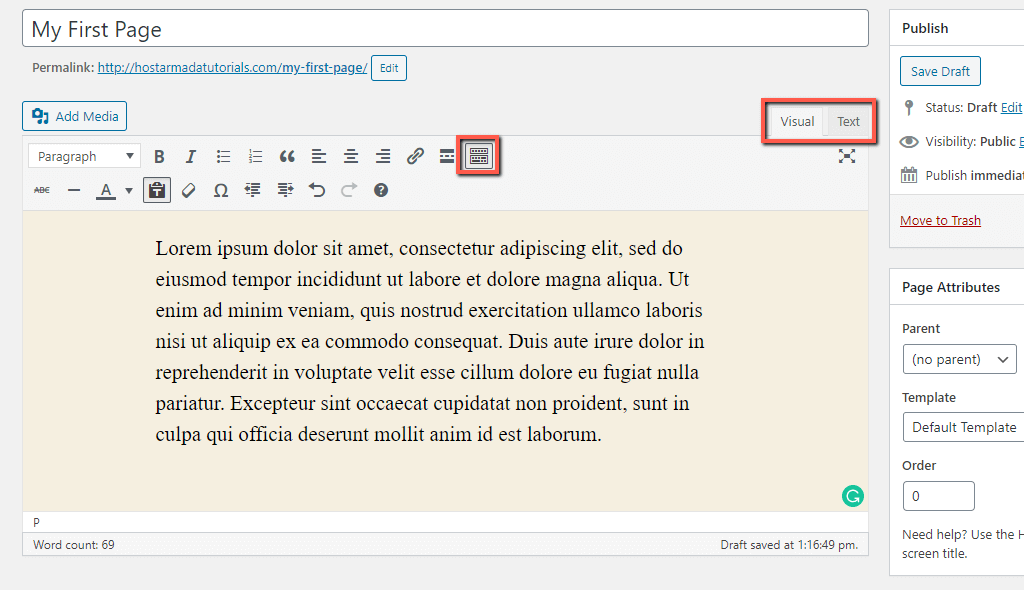Image resolution: width=1024 pixels, height=590 pixels.
Task: Switch to the Text editor tab
Action: click(x=848, y=122)
